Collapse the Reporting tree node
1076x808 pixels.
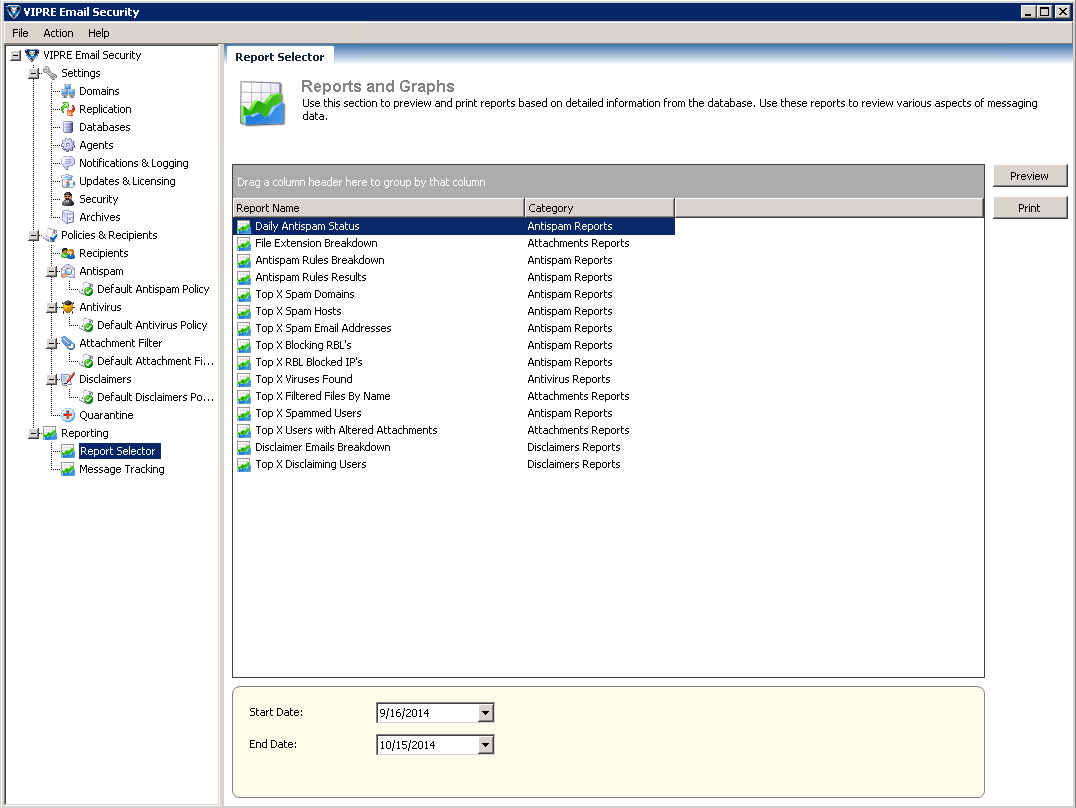click(33, 434)
